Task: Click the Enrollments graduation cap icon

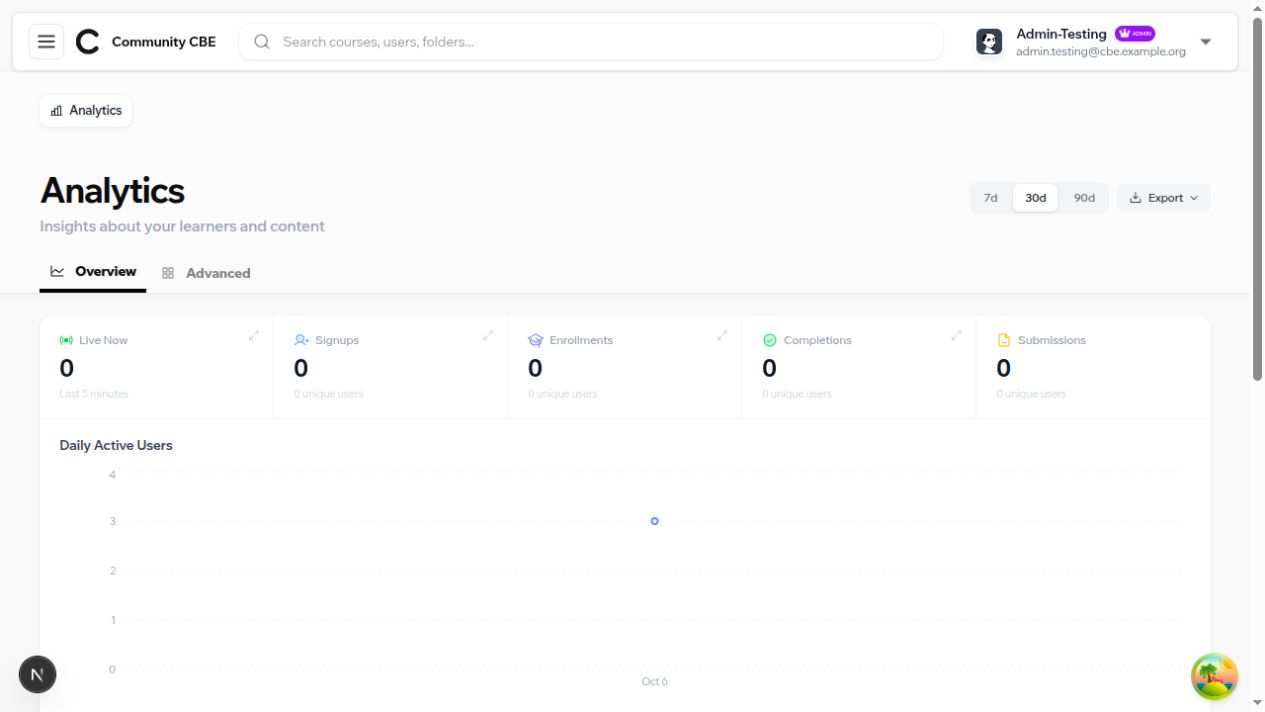Action: [x=535, y=340]
